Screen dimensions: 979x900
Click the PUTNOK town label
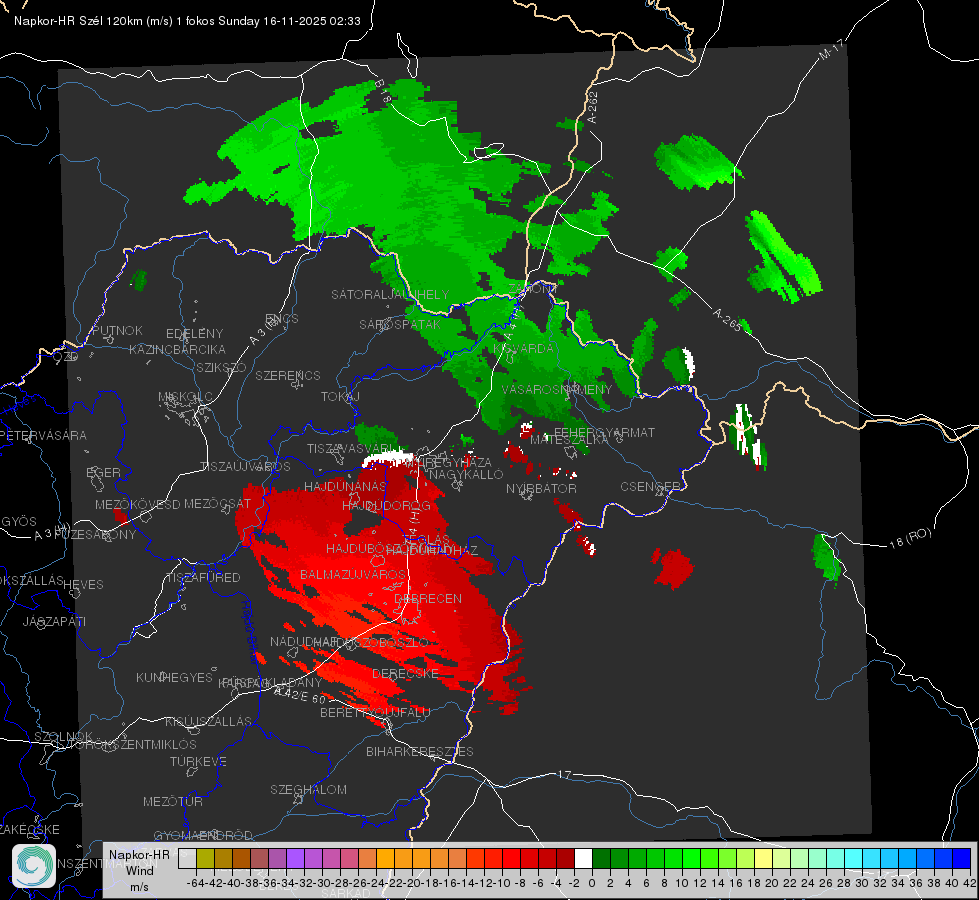(x=117, y=330)
